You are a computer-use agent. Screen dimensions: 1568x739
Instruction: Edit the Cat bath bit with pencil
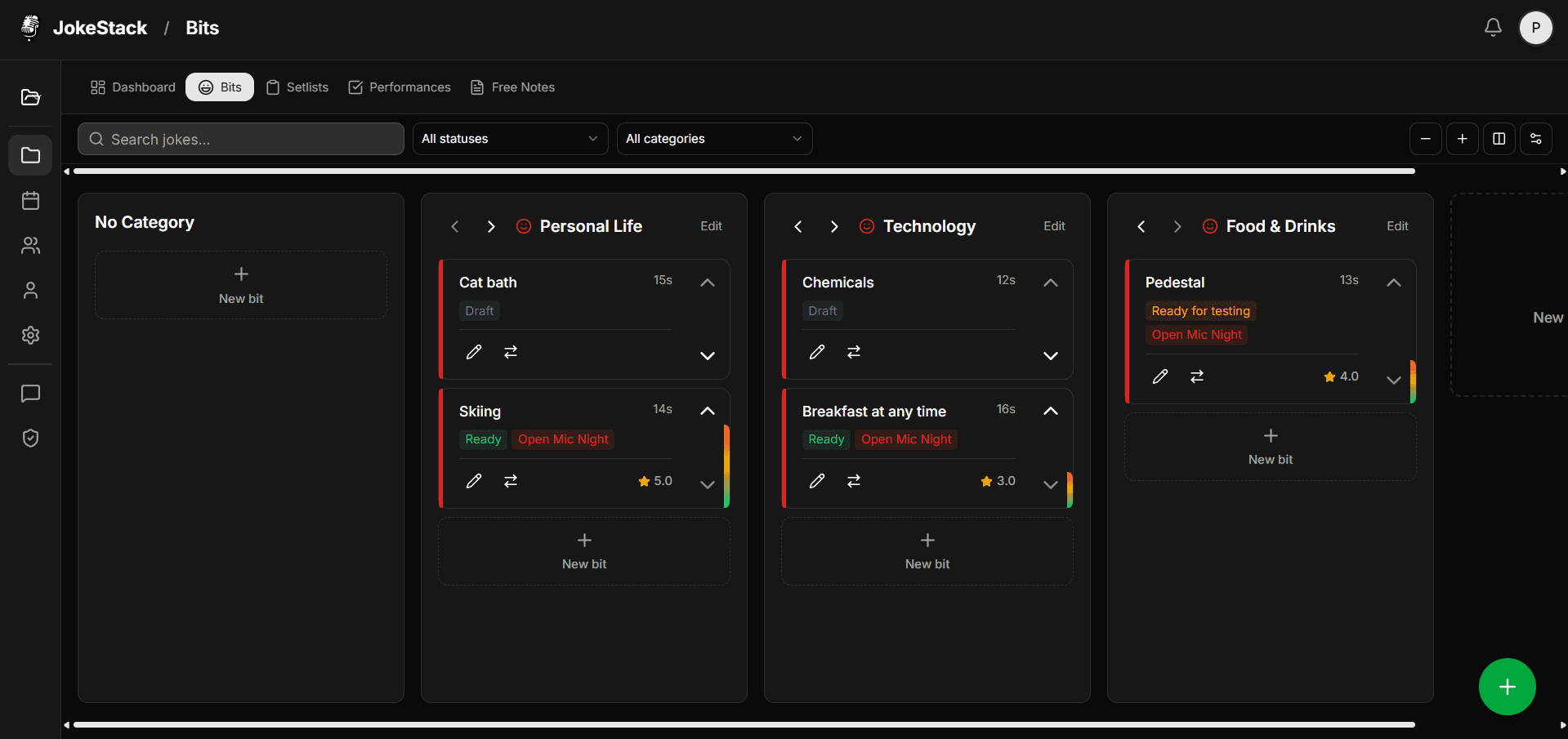point(474,352)
